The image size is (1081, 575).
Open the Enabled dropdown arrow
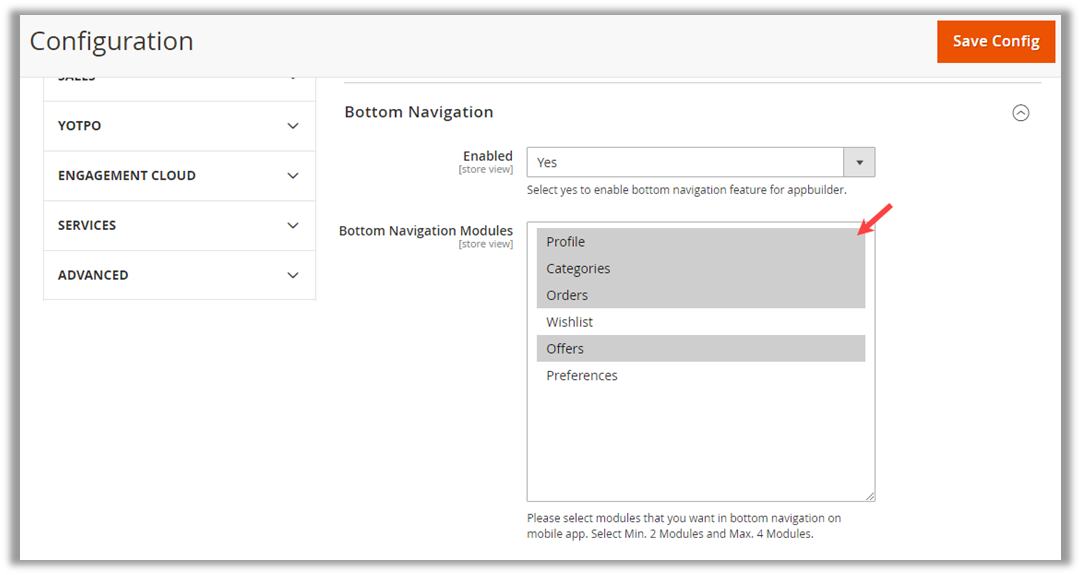859,162
